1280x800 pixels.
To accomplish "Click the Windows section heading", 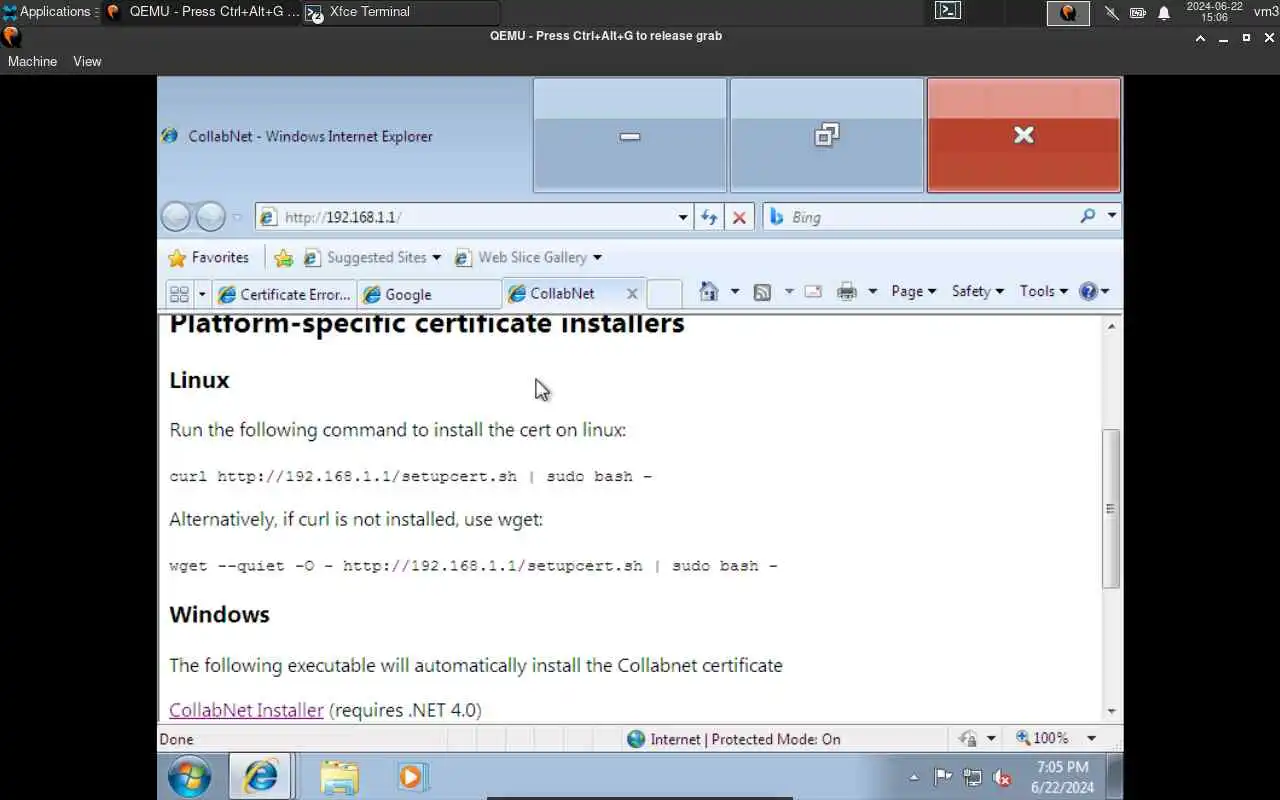I will pos(220,614).
